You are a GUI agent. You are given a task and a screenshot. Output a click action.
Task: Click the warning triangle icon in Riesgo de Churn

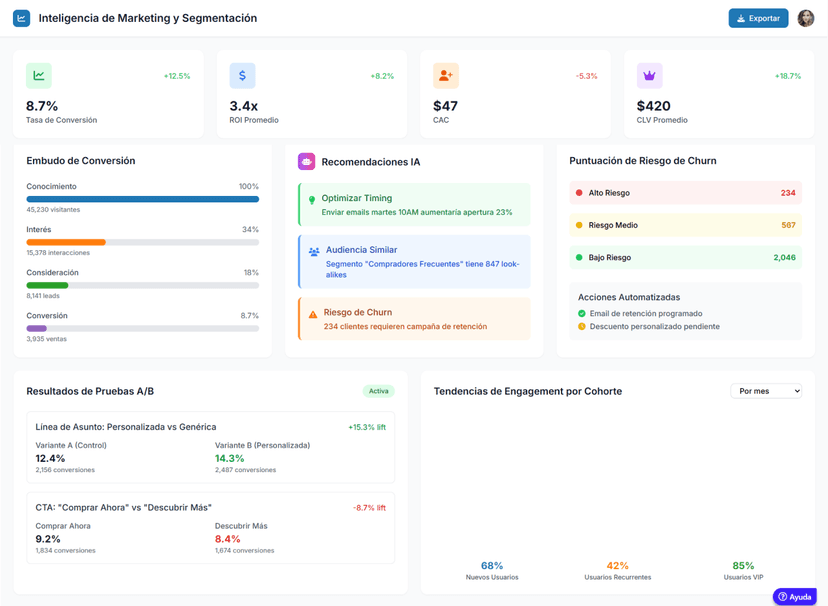point(313,314)
